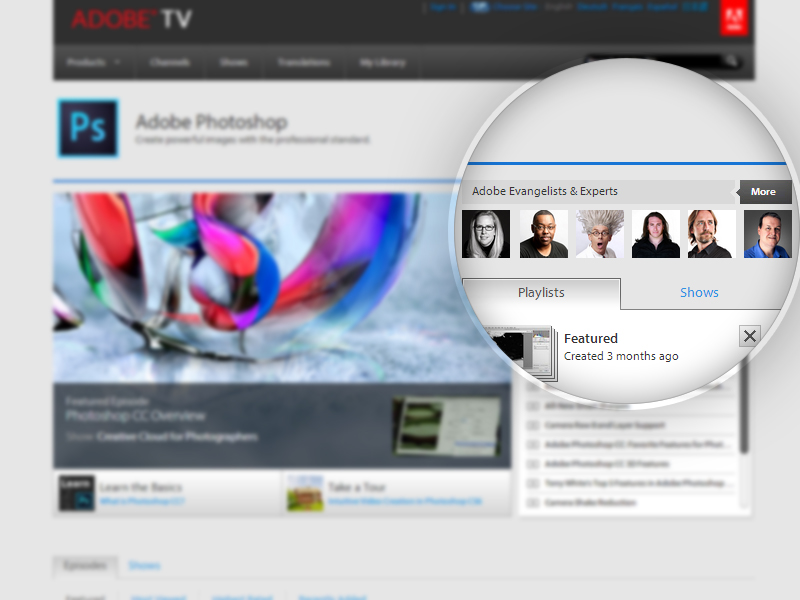Click the search magnifier icon

(x=731, y=62)
